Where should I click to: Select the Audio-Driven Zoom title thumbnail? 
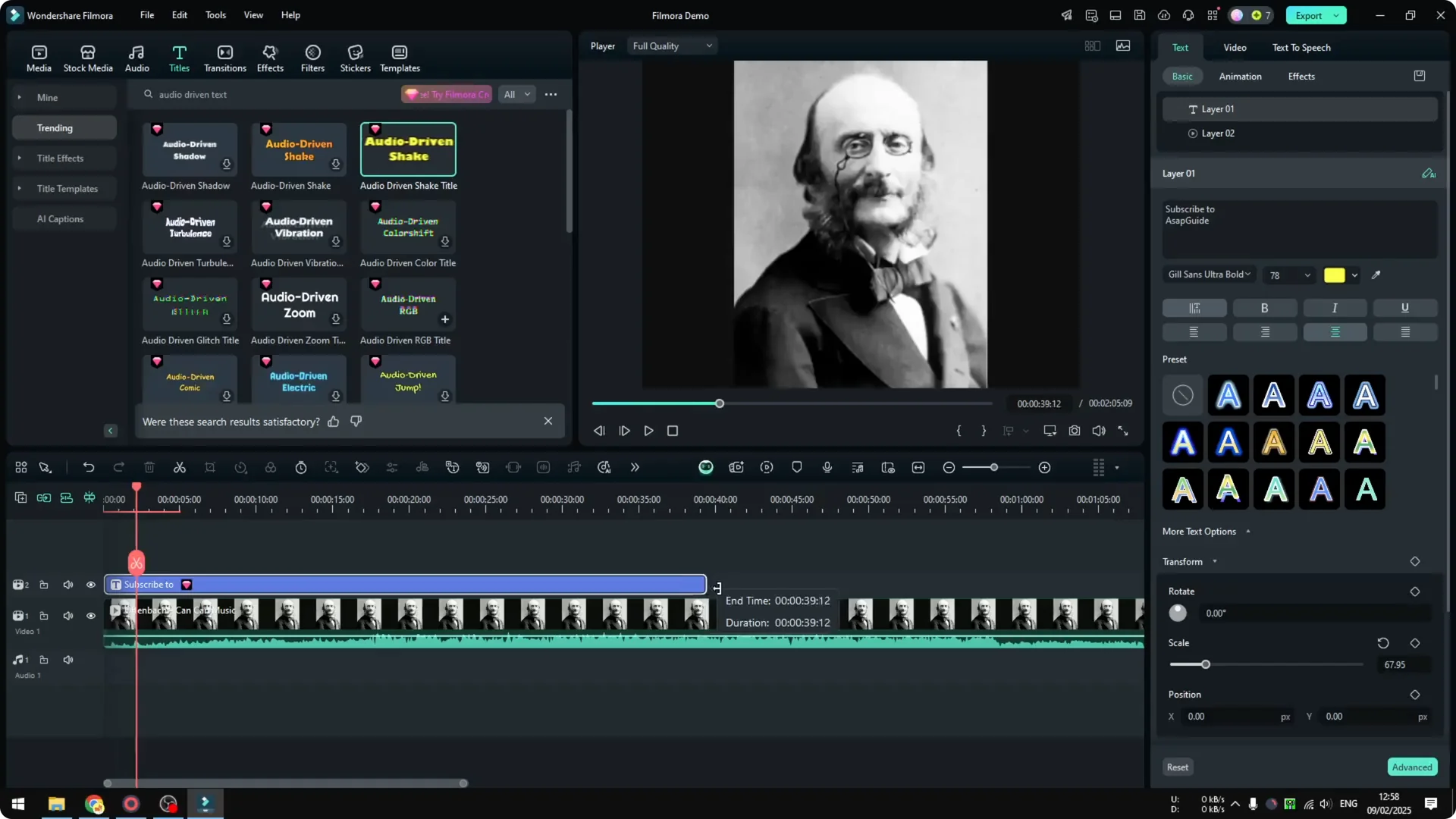point(298,304)
